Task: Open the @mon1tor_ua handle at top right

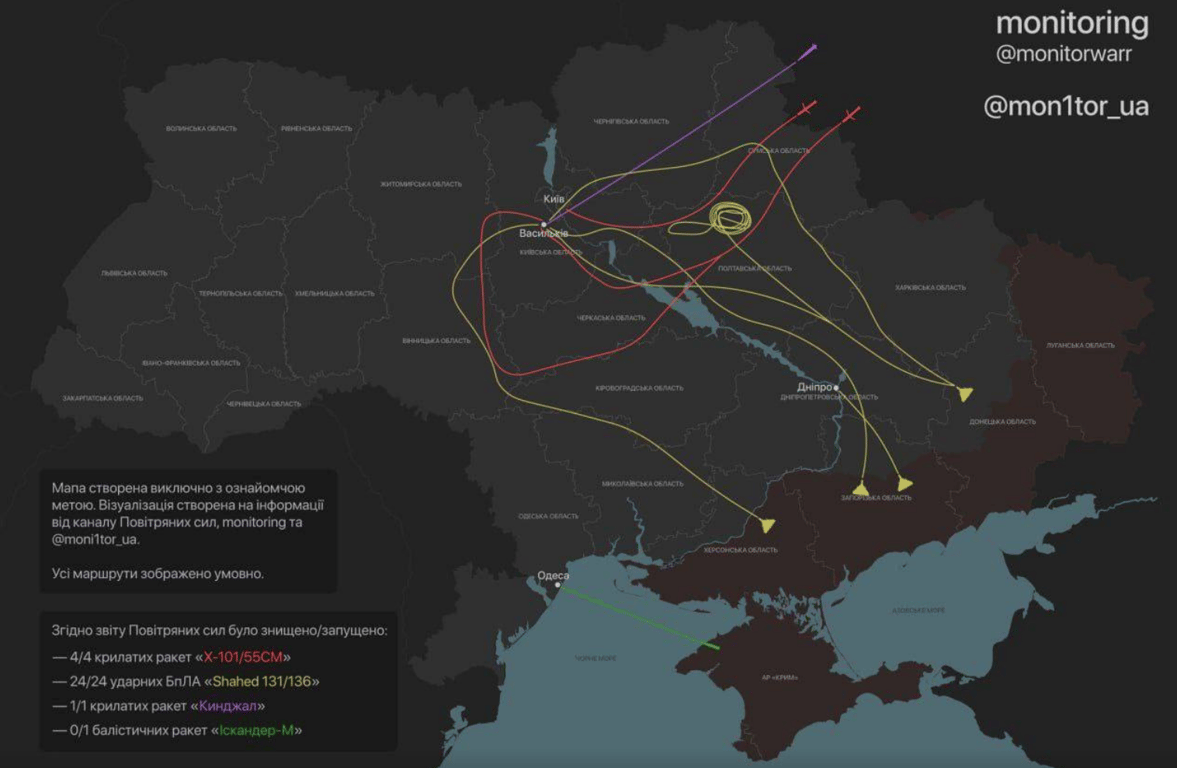Action: pos(1066,106)
